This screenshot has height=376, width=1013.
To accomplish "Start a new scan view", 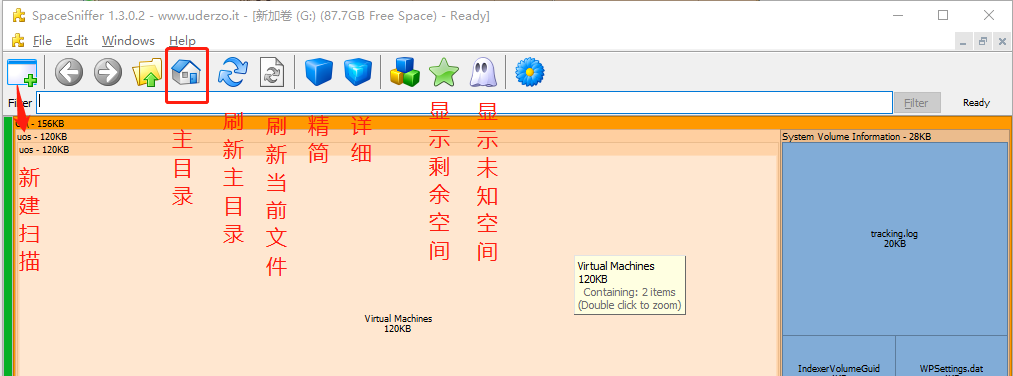I will [22, 72].
